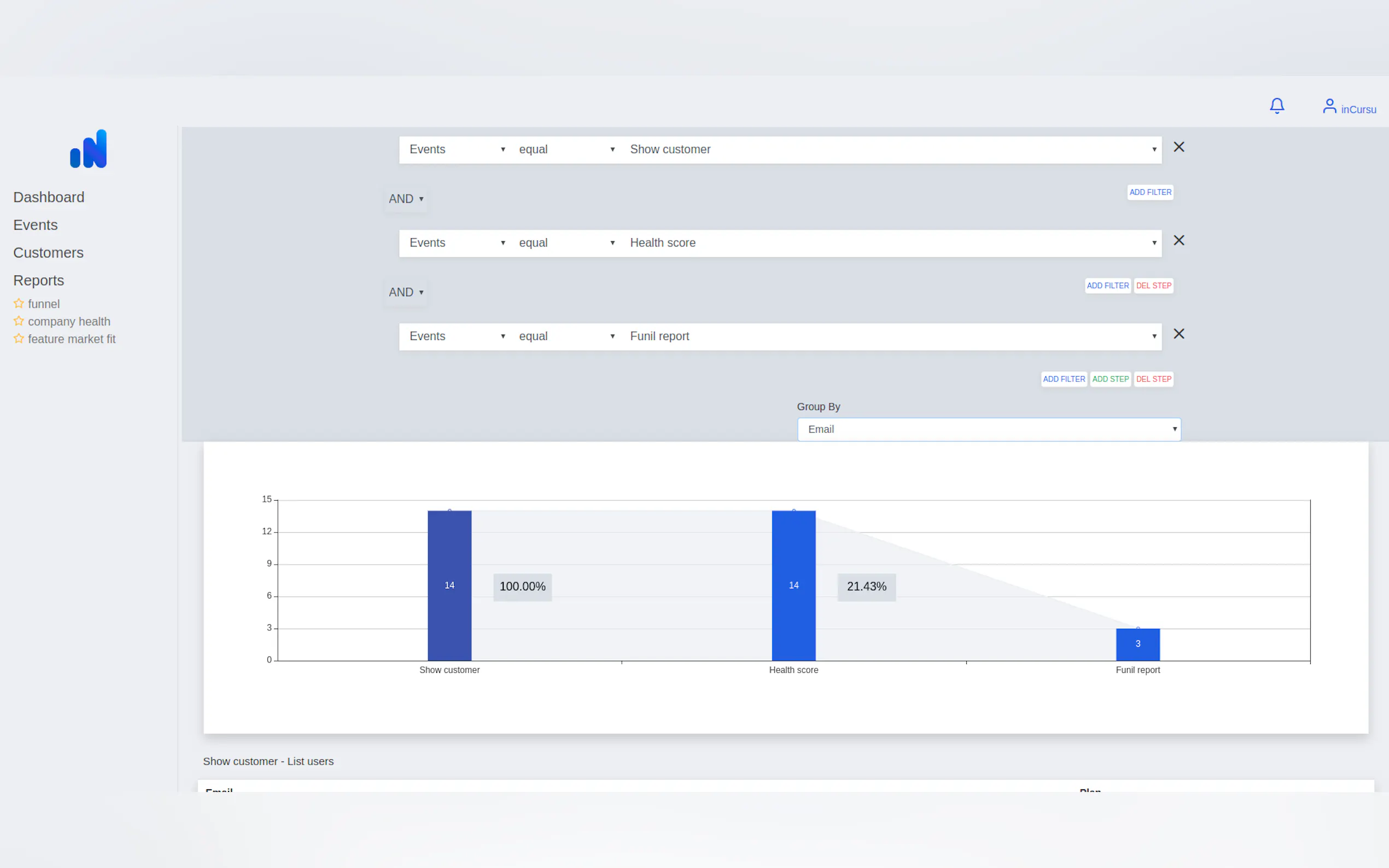This screenshot has height=868, width=1389.
Task: Remove the Funil report filter row
Action: (1179, 334)
